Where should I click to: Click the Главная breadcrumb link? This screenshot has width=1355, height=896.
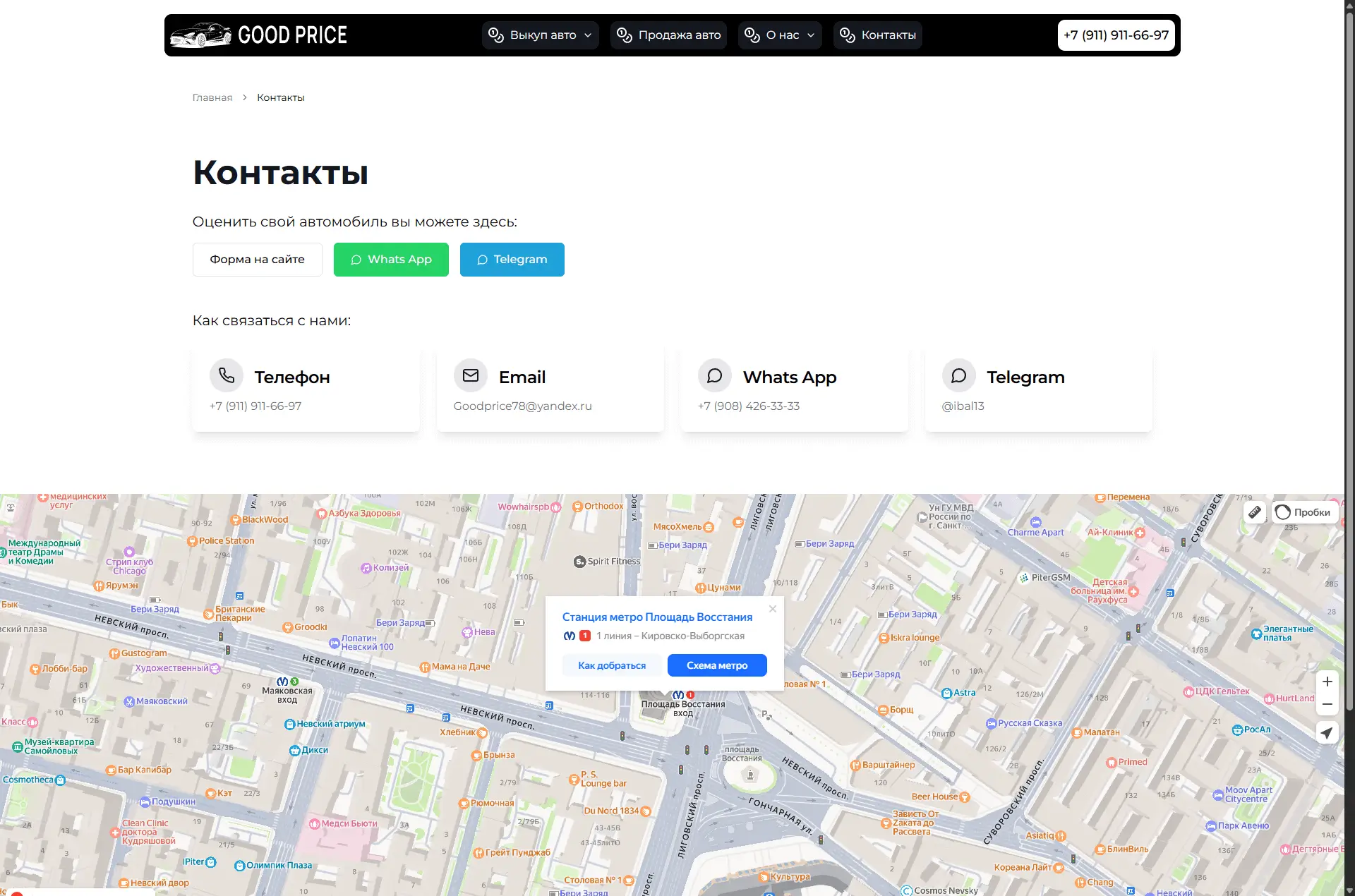pos(212,97)
